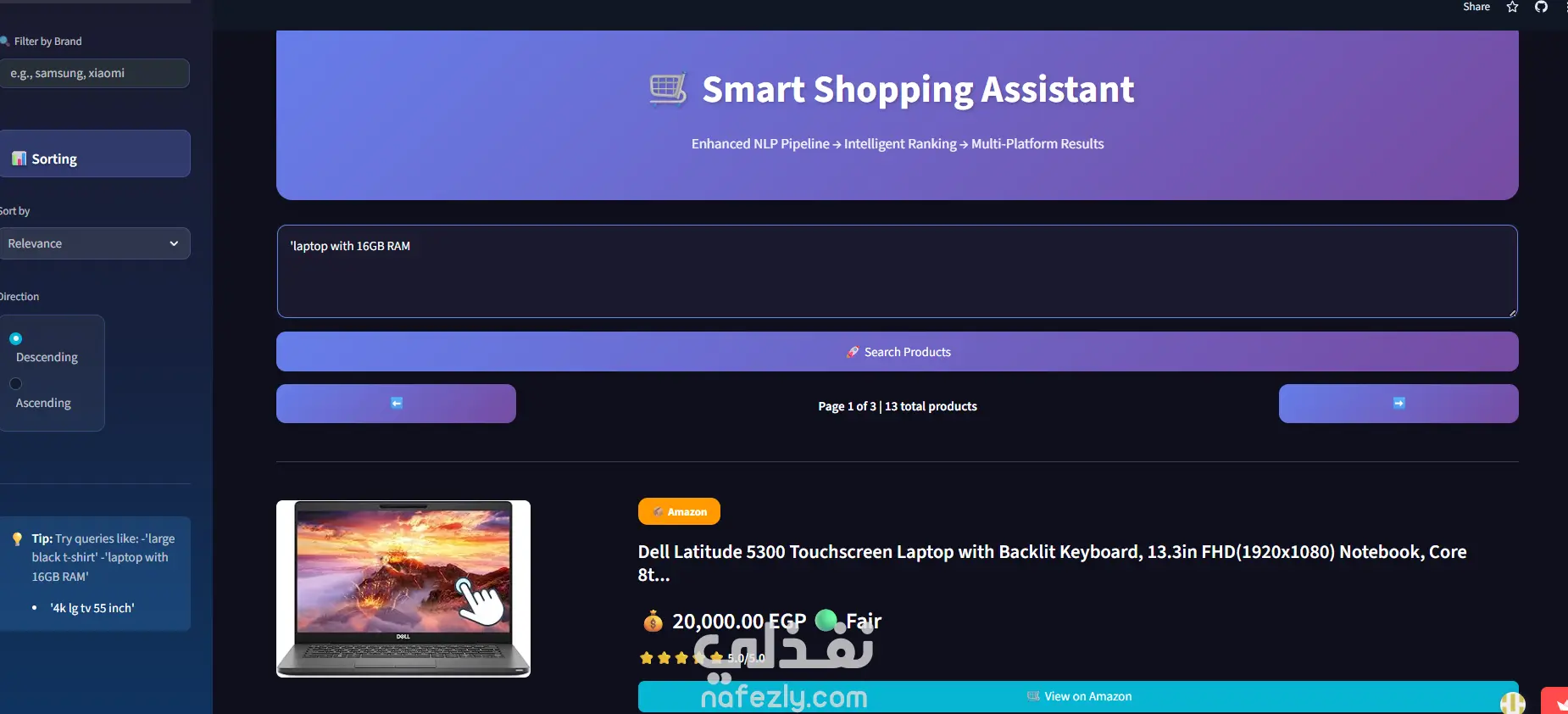Click the lightbulb Tip icon
Image resolution: width=1568 pixels, height=714 pixels.
(x=18, y=539)
